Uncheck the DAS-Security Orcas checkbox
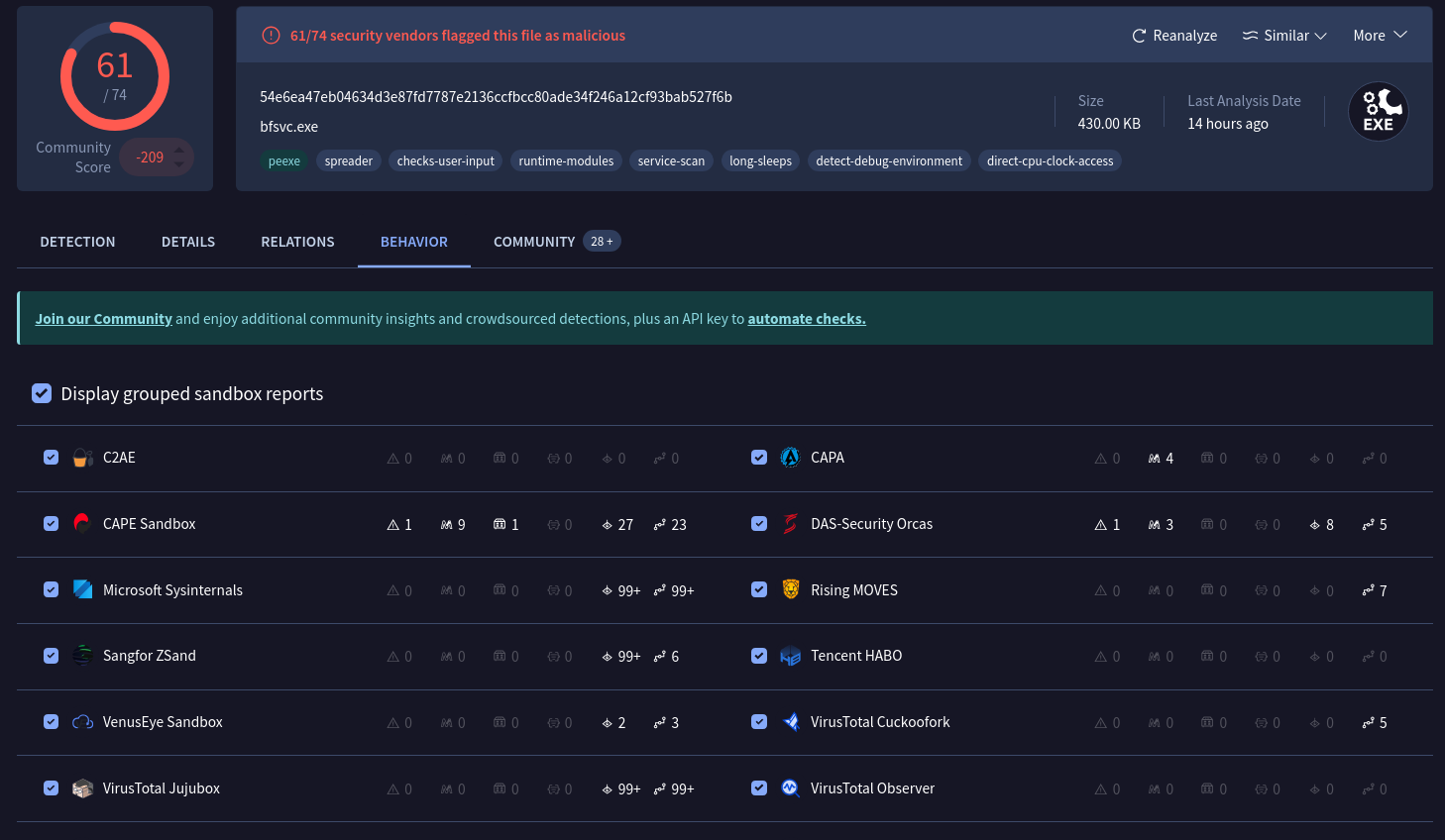This screenshot has height=840, width=1445. pos(759,523)
